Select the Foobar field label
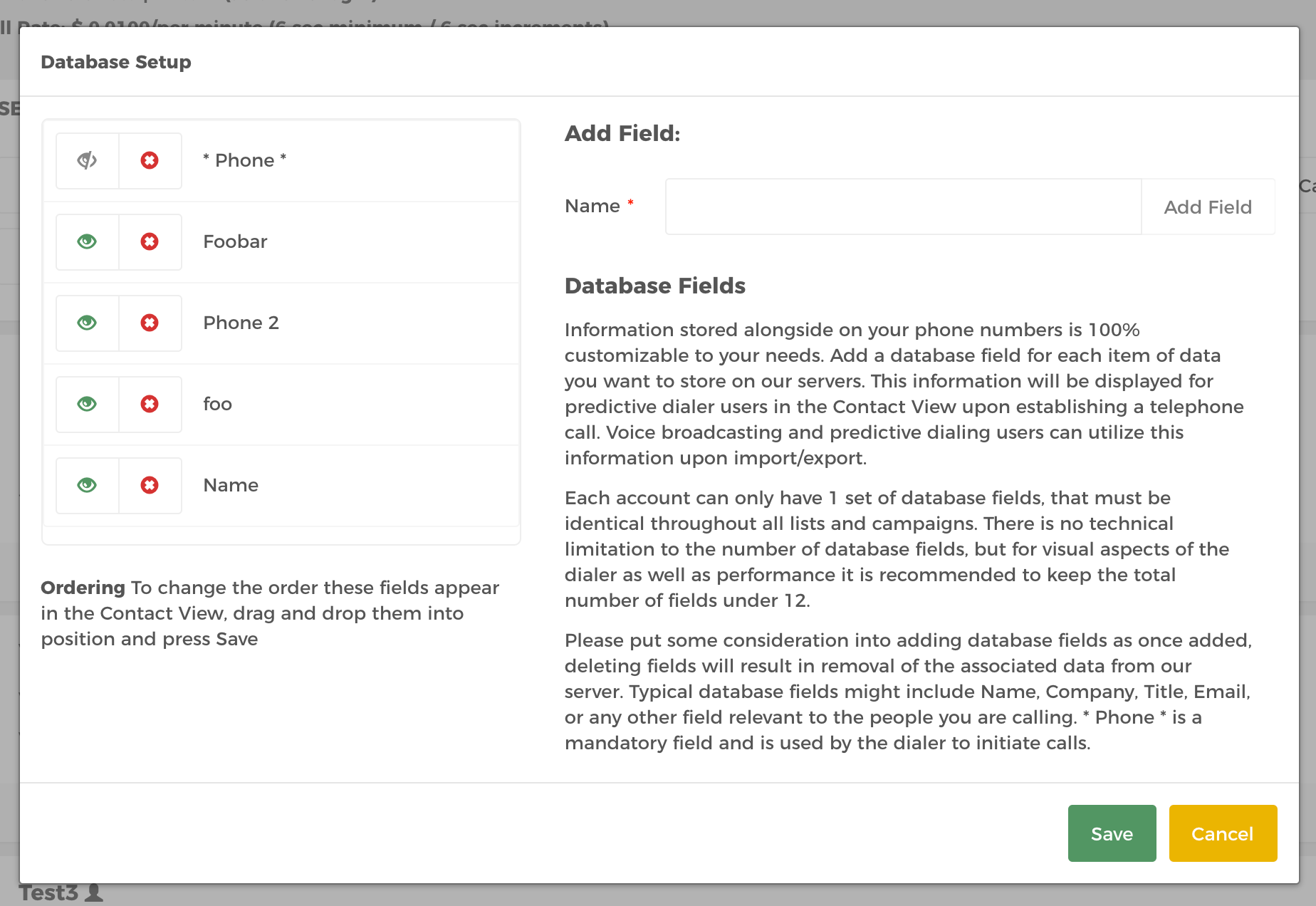 tap(235, 241)
